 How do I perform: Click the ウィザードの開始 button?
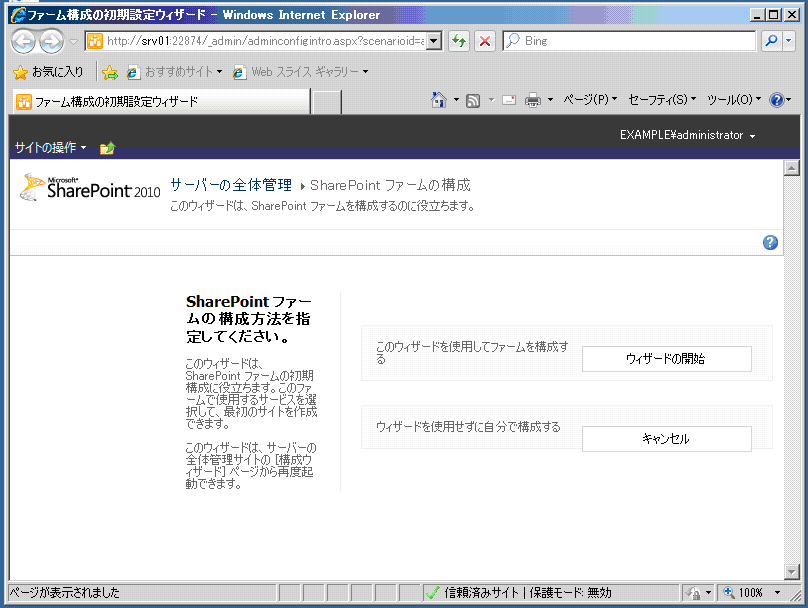(x=667, y=359)
